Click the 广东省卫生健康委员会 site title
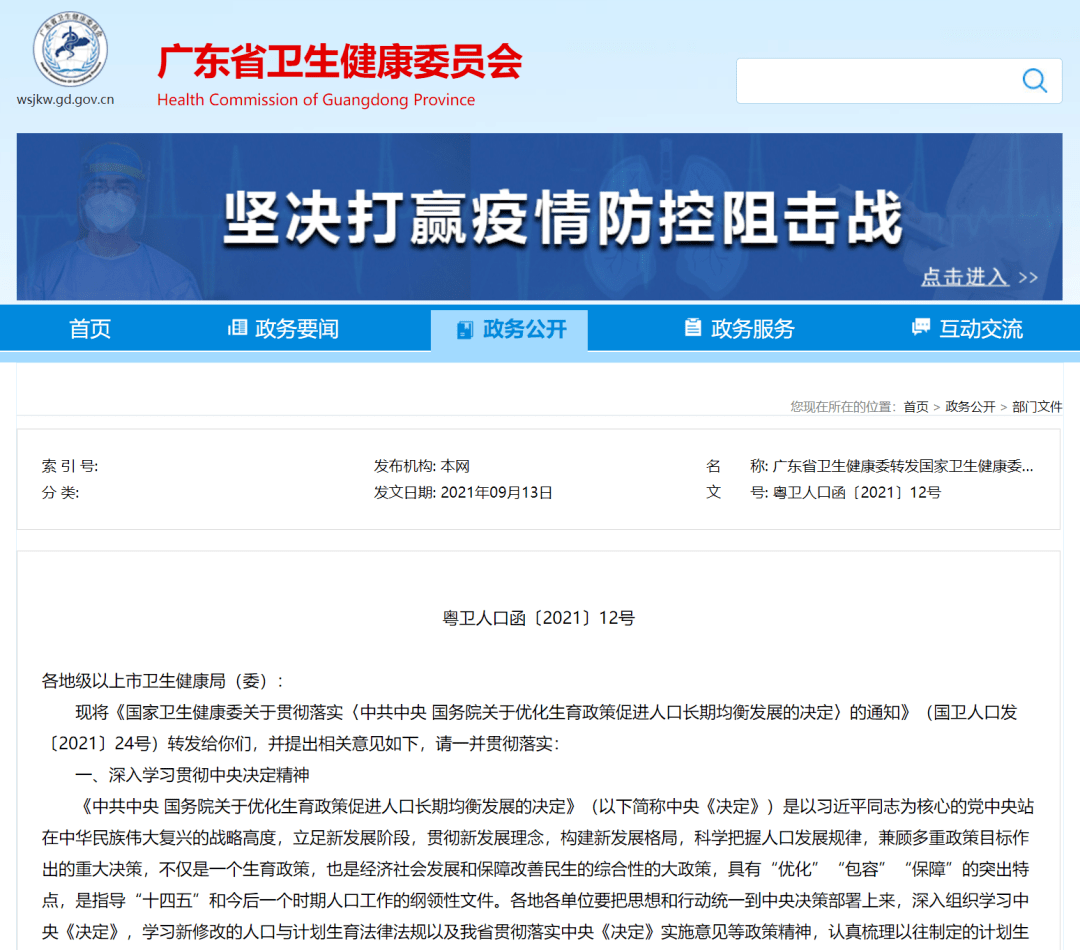Image resolution: width=1080 pixels, height=950 pixels. [340, 61]
